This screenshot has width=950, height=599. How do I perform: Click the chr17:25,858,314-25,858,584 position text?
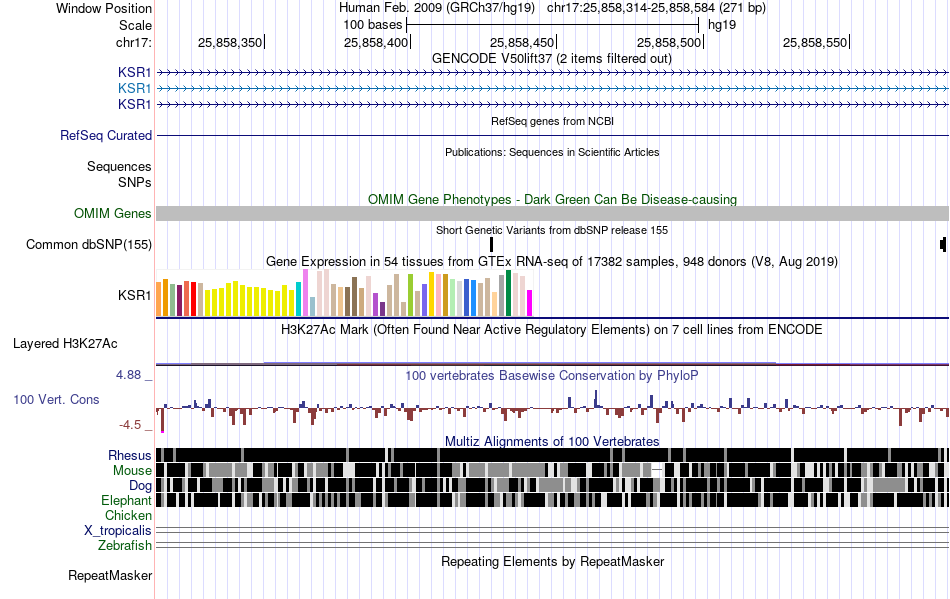(656, 8)
